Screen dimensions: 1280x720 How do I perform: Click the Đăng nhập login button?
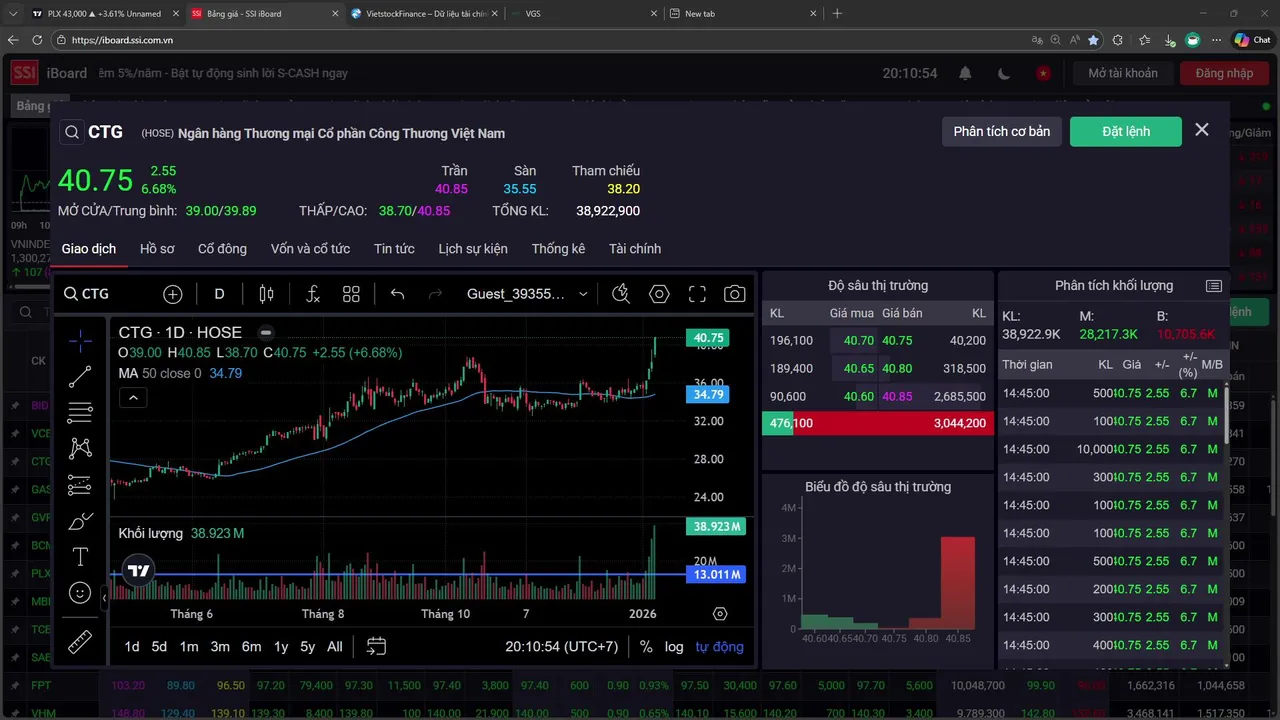(x=1224, y=73)
